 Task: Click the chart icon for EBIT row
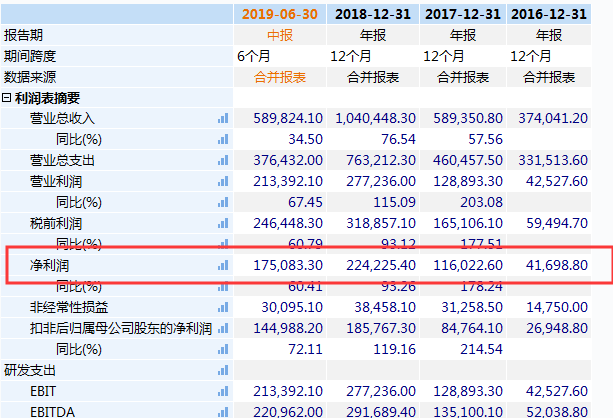(223, 391)
